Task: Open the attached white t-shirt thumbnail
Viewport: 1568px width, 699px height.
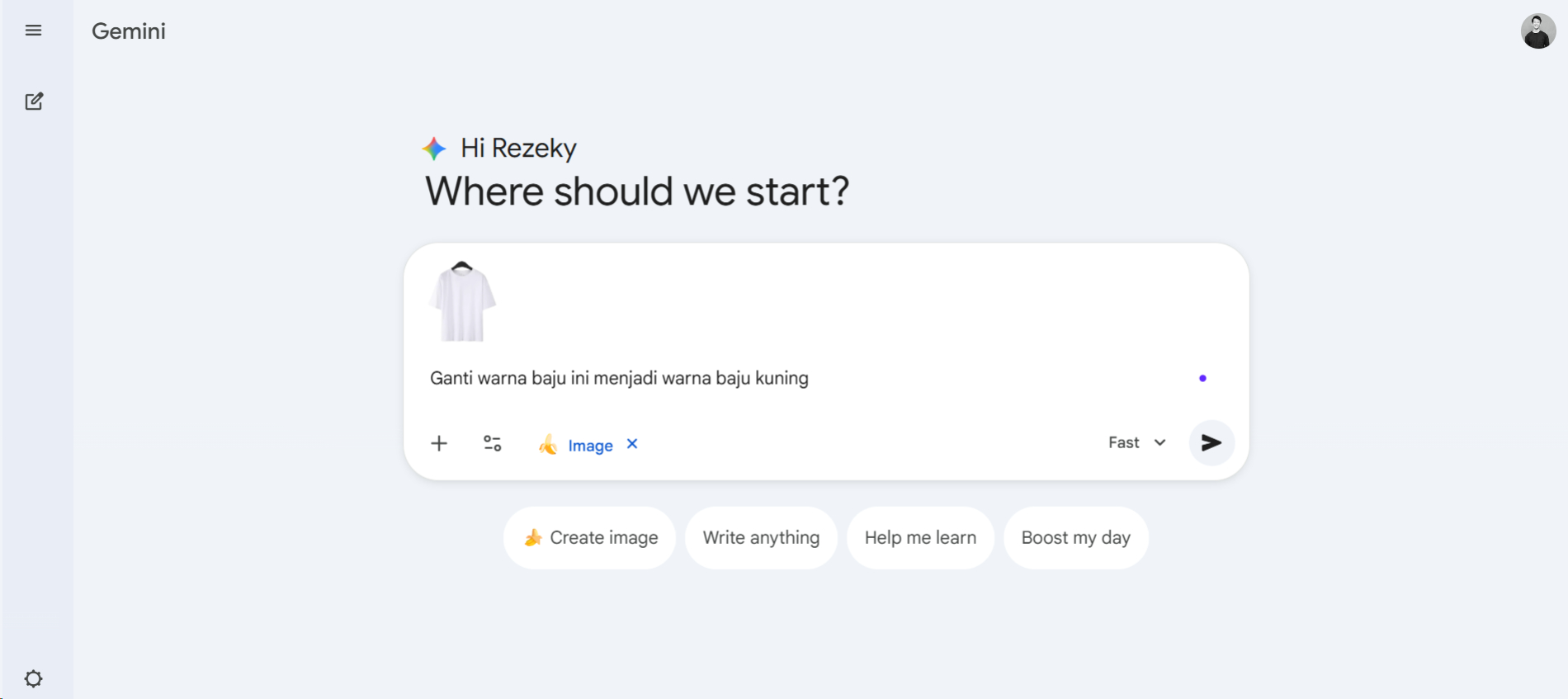Action: tap(462, 301)
